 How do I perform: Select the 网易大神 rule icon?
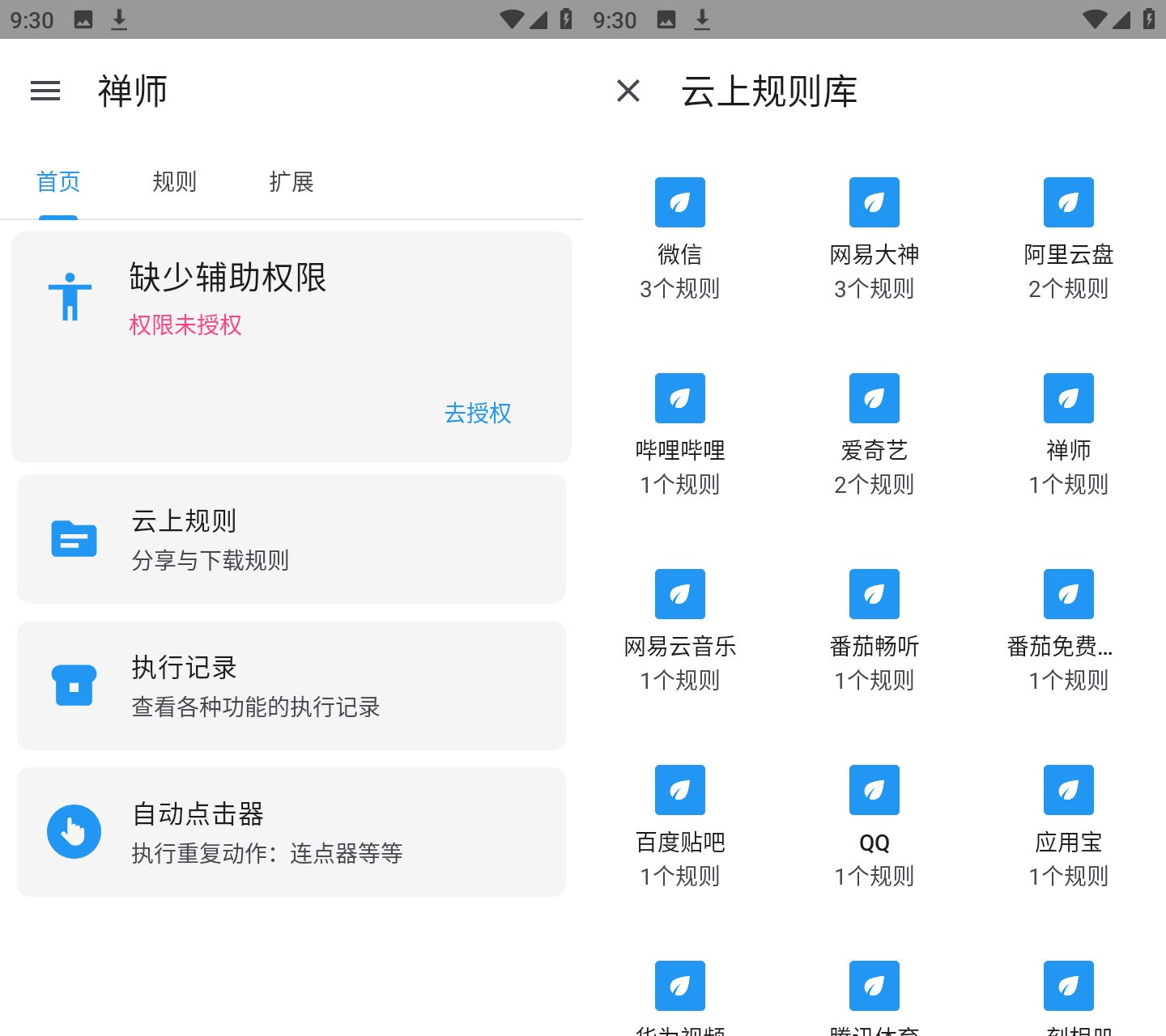coord(874,202)
